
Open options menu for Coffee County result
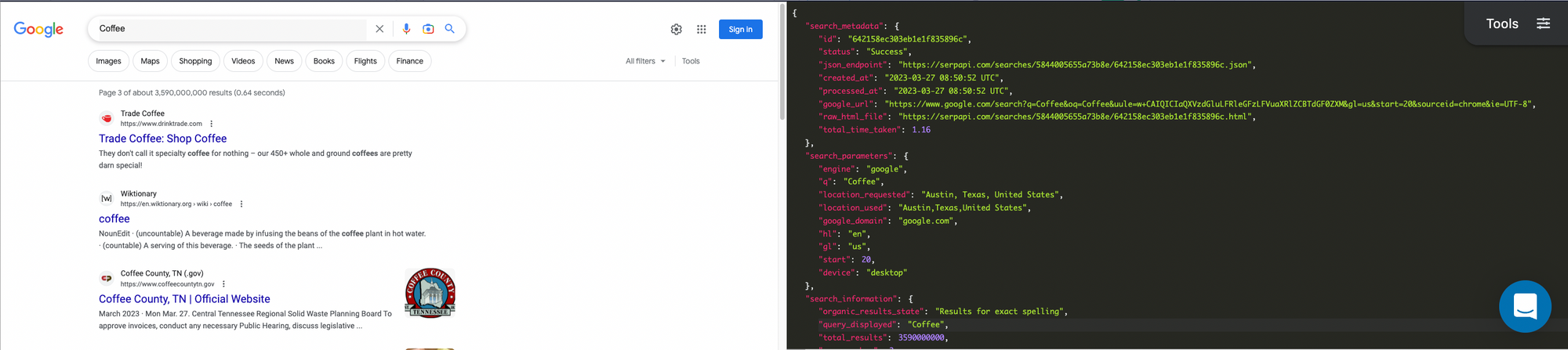(224, 284)
